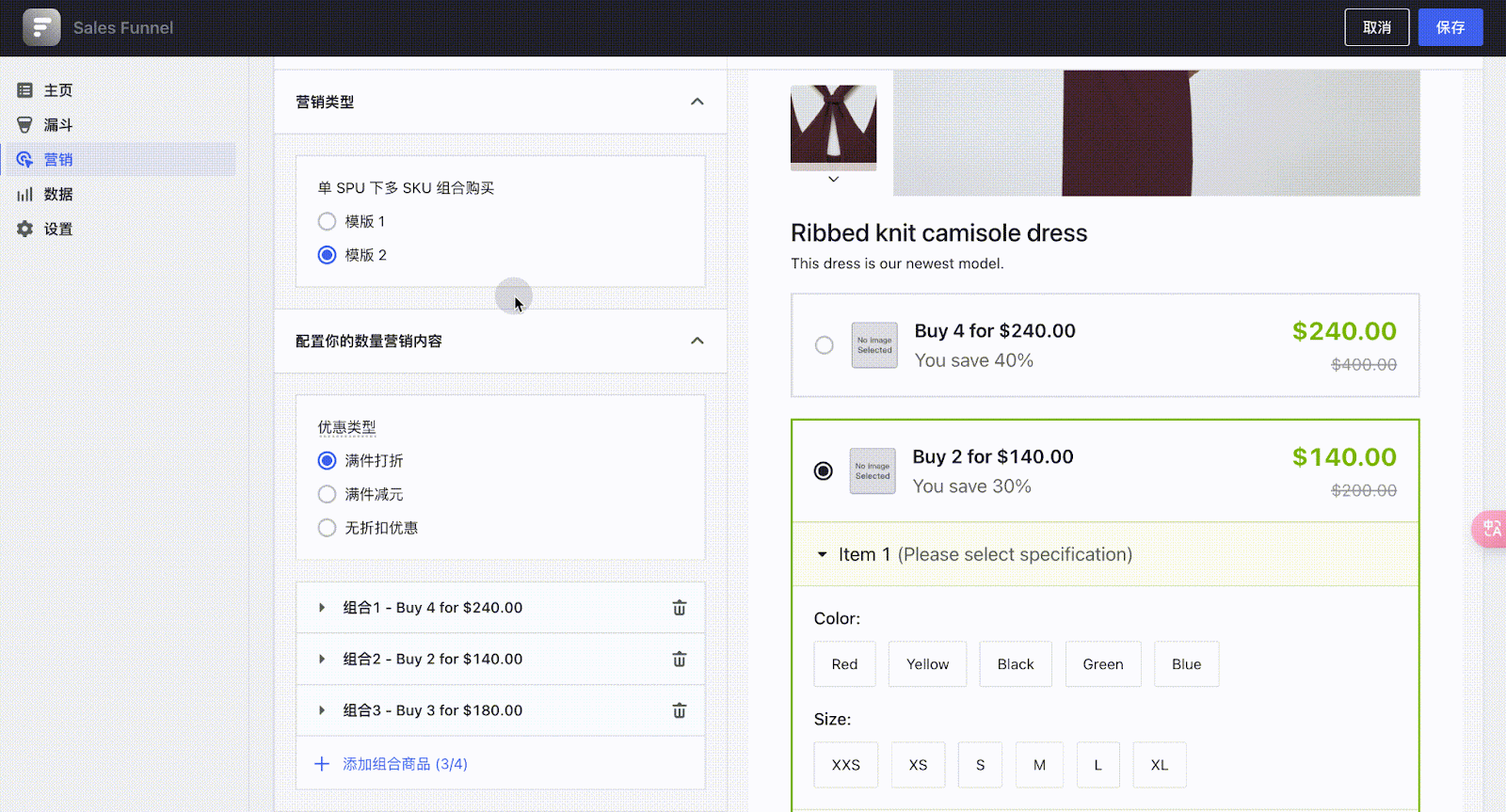Click the You save 30% text
Image resolution: width=1506 pixels, height=812 pixels.
pyautogui.click(x=972, y=486)
